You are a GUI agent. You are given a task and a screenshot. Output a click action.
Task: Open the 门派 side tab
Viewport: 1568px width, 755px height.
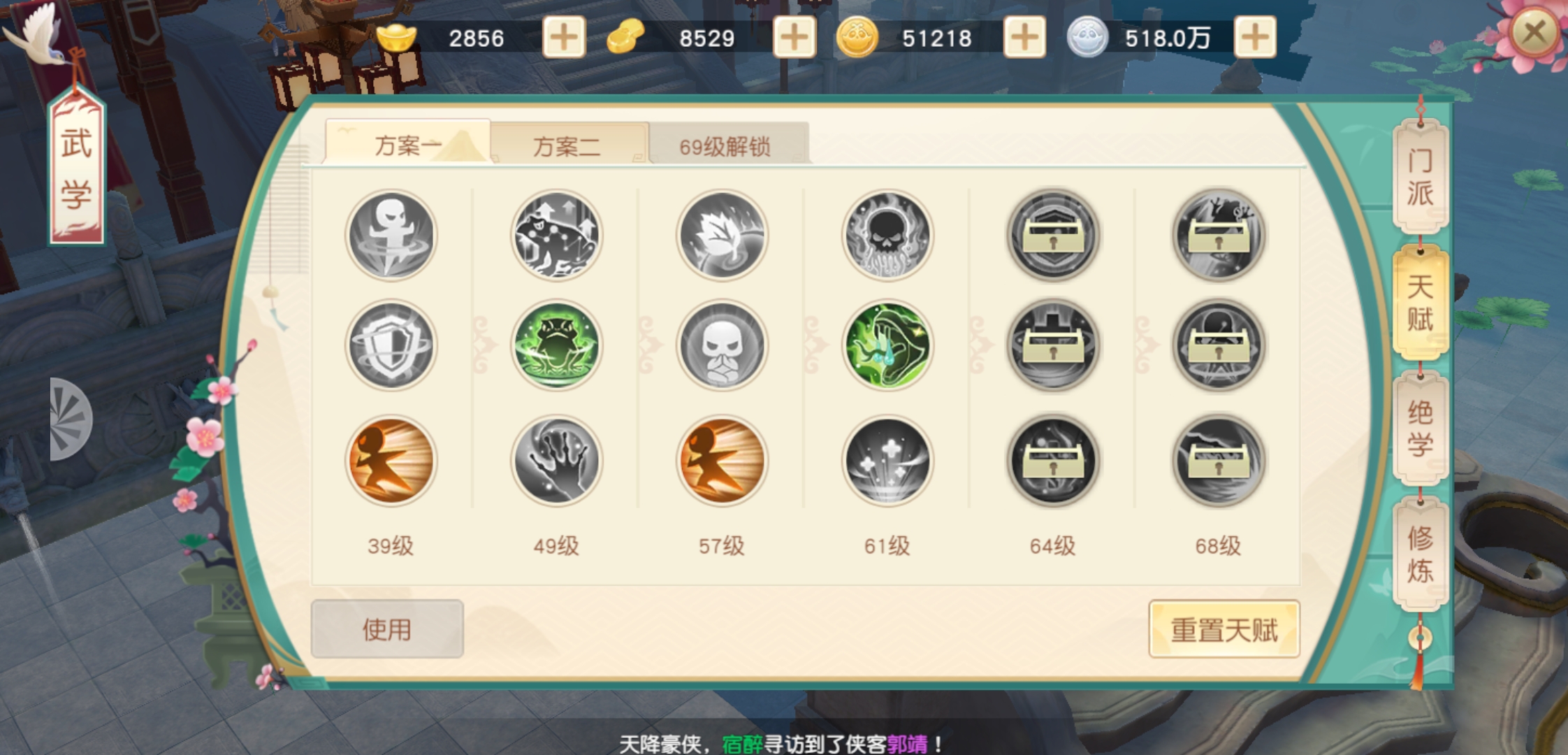1420,178
